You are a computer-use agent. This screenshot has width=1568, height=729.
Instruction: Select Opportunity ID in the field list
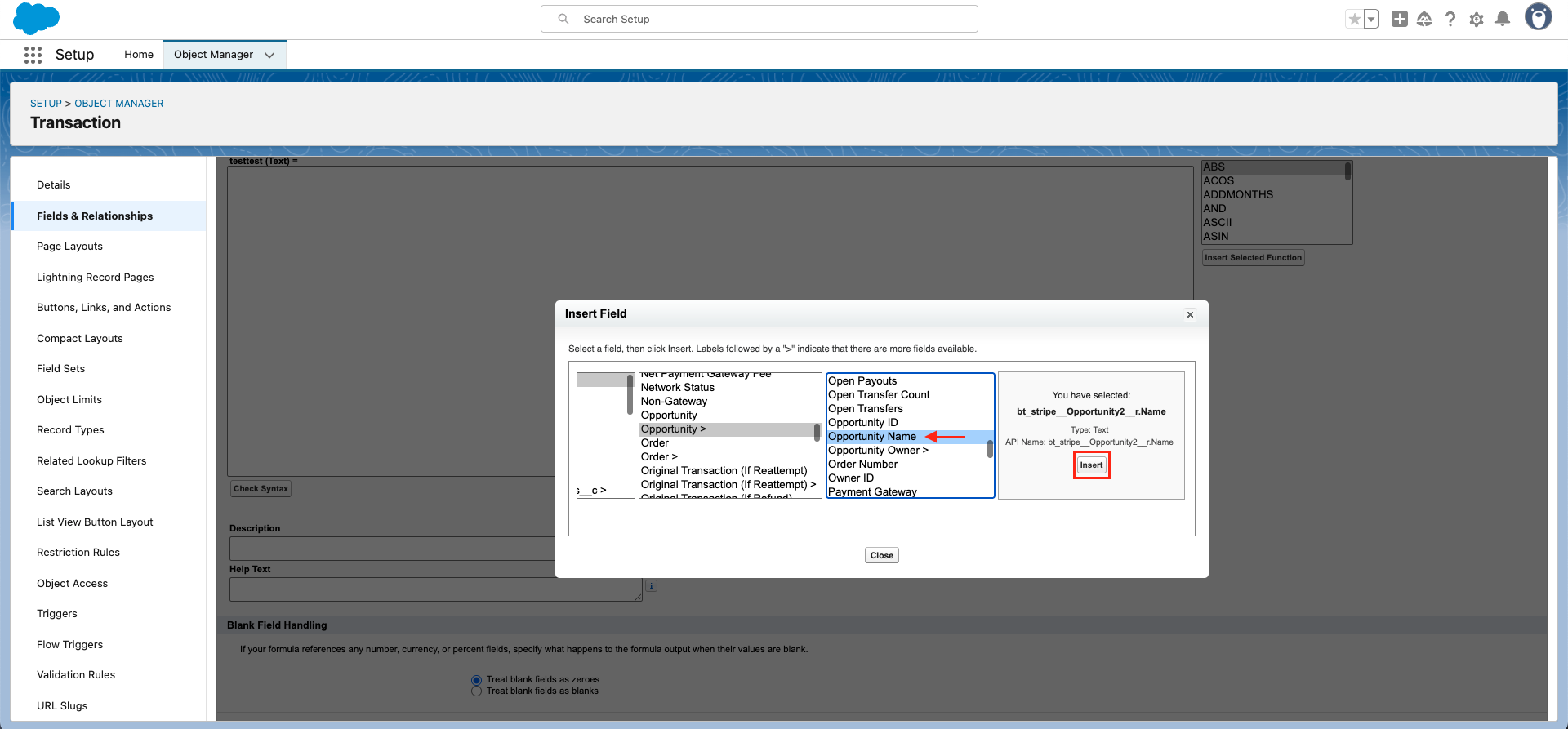pos(906,423)
